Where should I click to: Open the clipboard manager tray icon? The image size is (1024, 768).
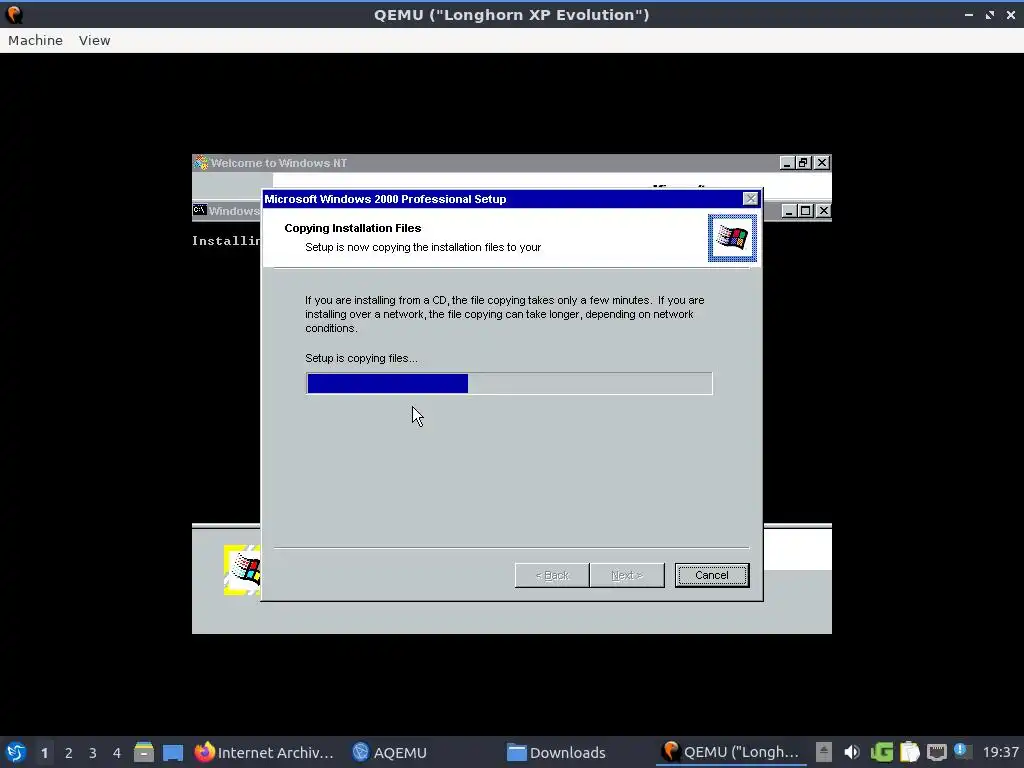coord(909,752)
